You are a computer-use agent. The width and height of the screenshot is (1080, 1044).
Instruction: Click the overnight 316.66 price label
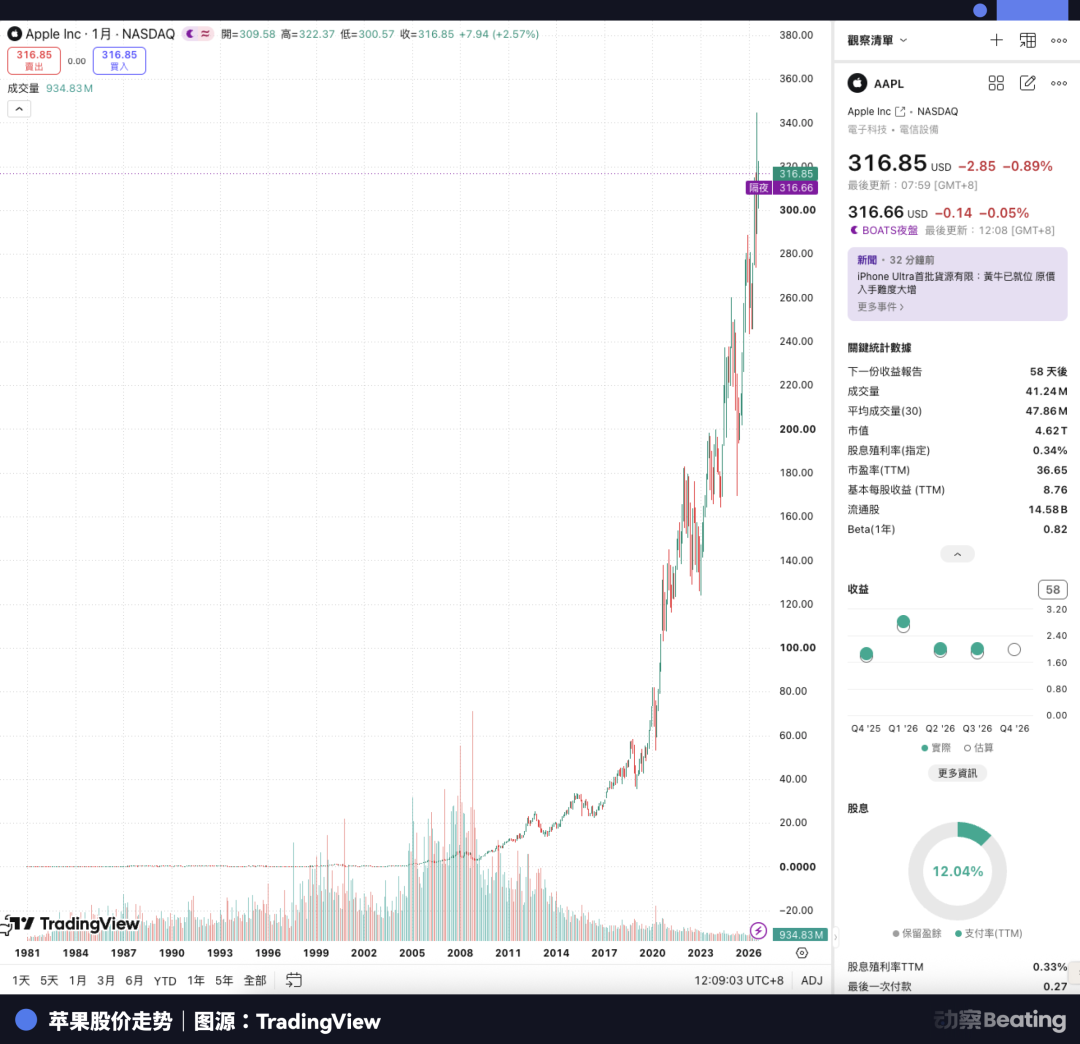(782, 187)
